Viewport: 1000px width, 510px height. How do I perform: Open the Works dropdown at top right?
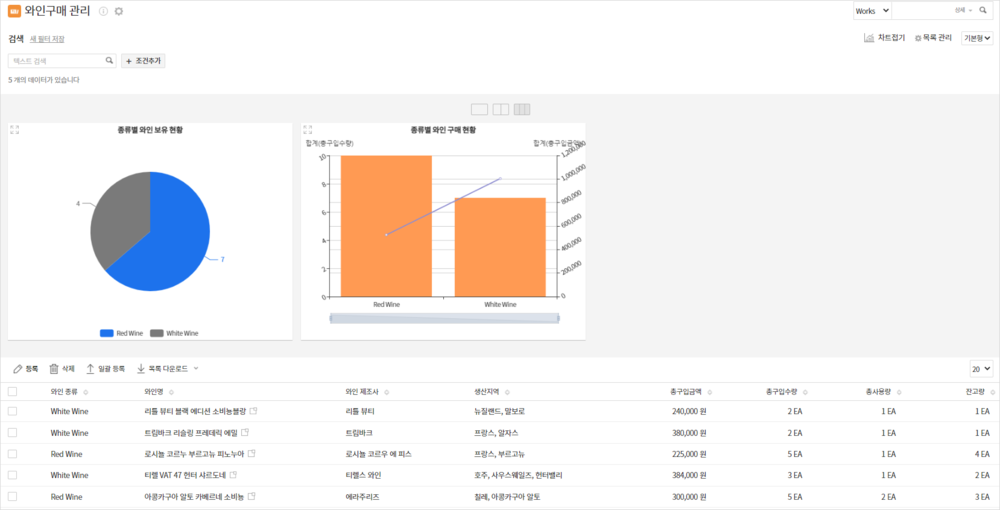(872, 11)
